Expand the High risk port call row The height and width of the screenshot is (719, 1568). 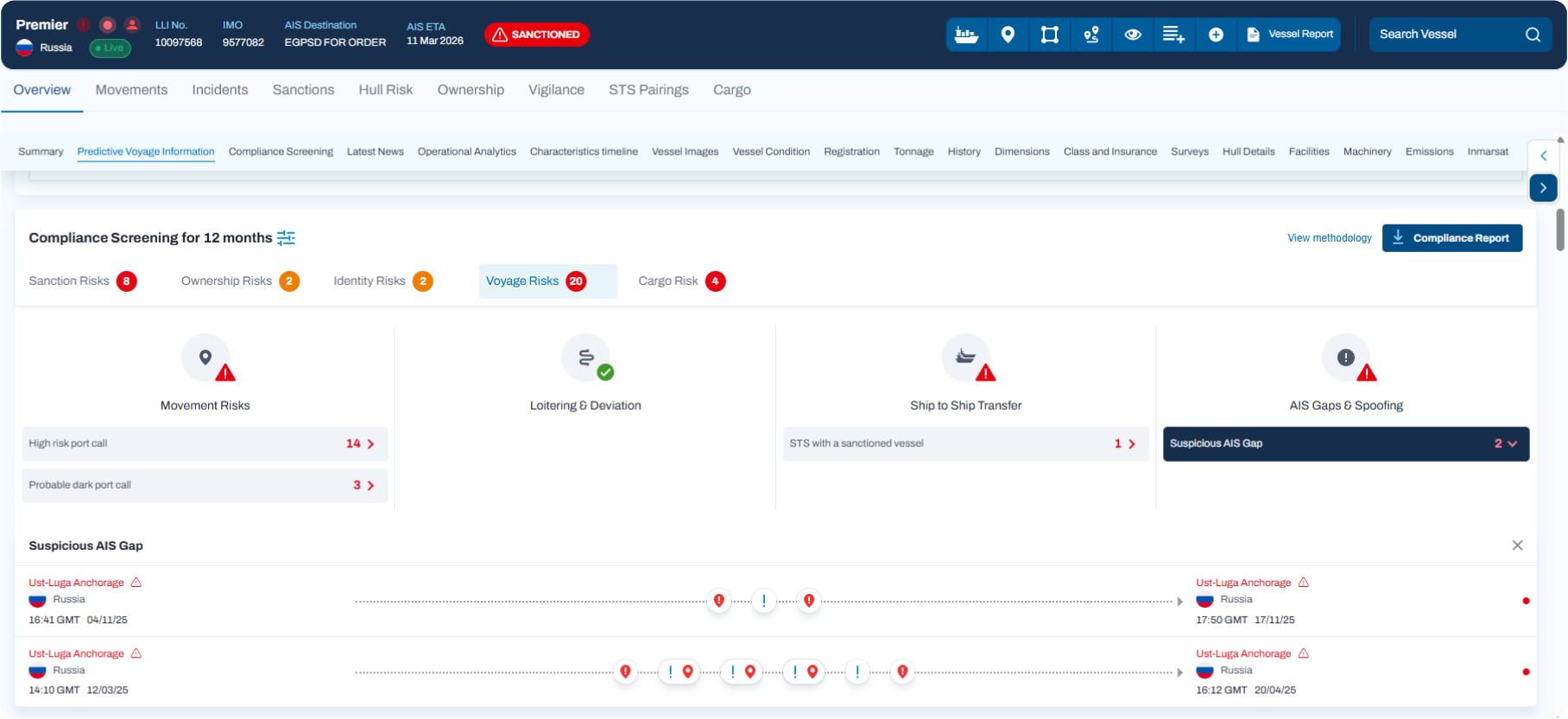(370, 444)
